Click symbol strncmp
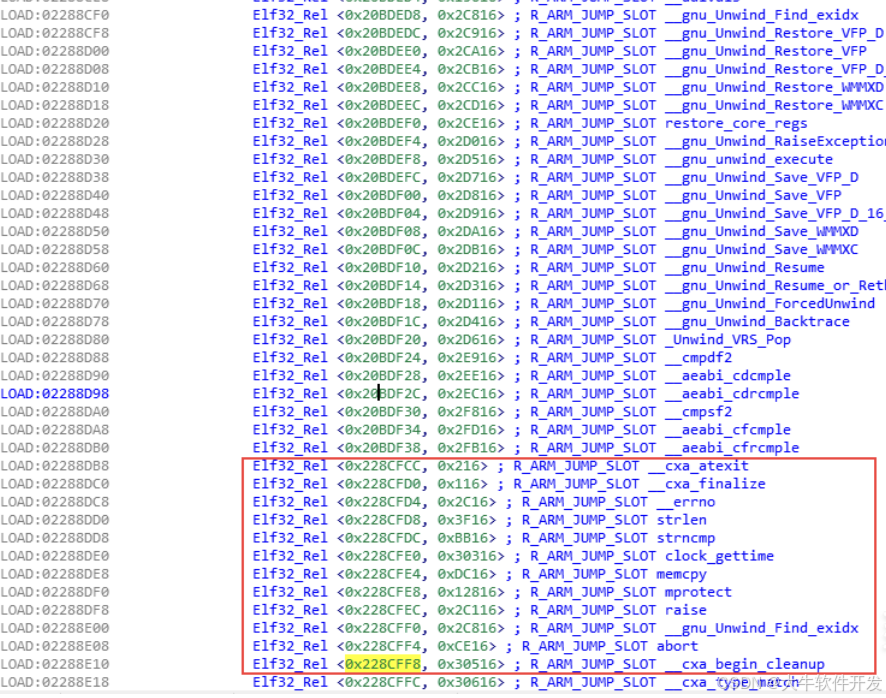 pos(685,538)
